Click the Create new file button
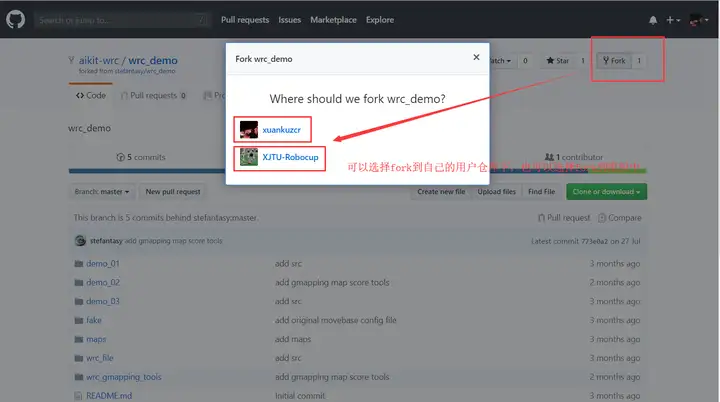 (441, 192)
